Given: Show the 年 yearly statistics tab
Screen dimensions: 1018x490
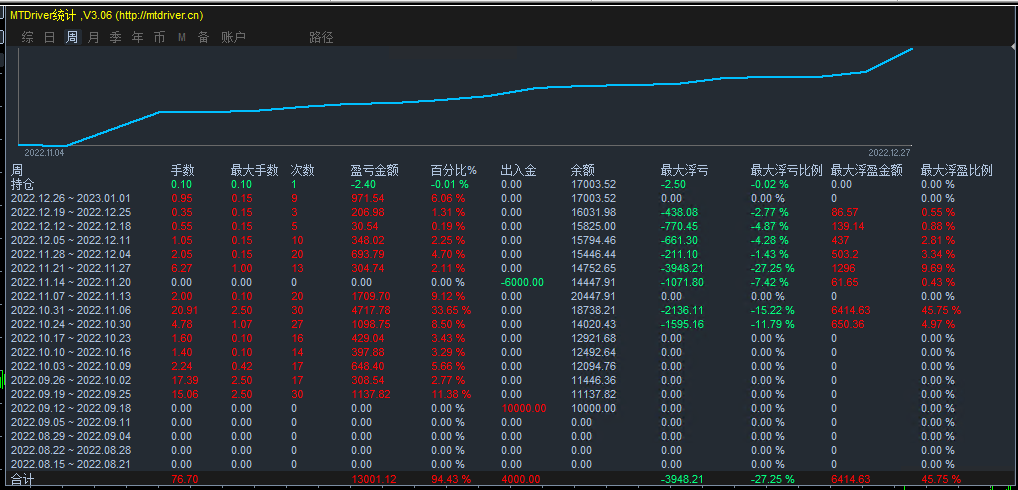Looking at the screenshot, I should (138, 38).
